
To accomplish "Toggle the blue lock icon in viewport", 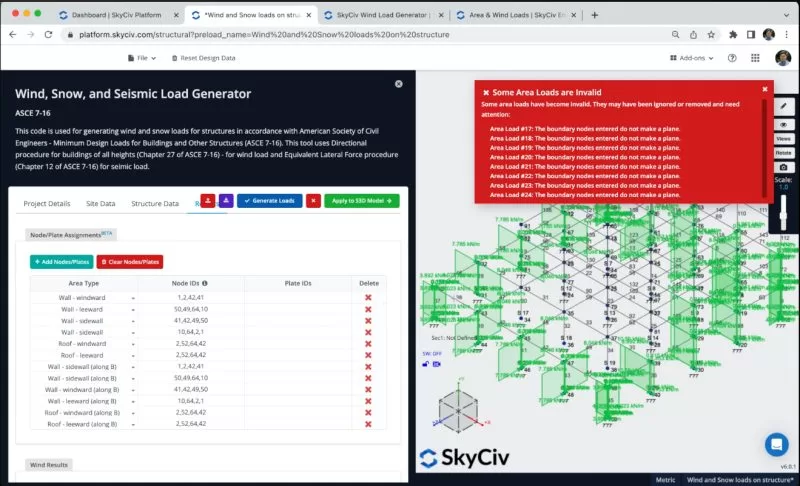I will [x=426, y=364].
